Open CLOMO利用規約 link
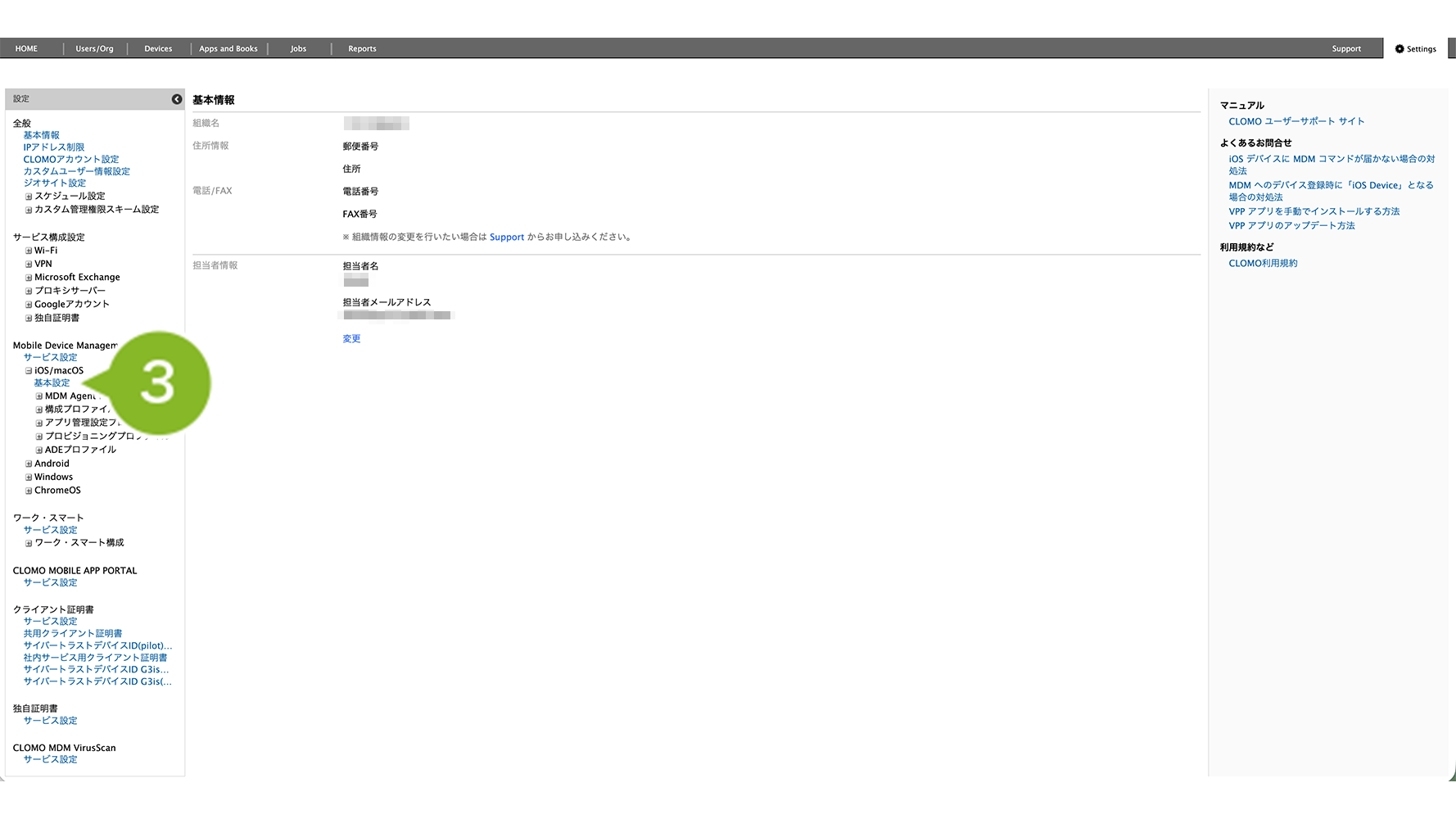The image size is (1456, 819). tap(1263, 264)
